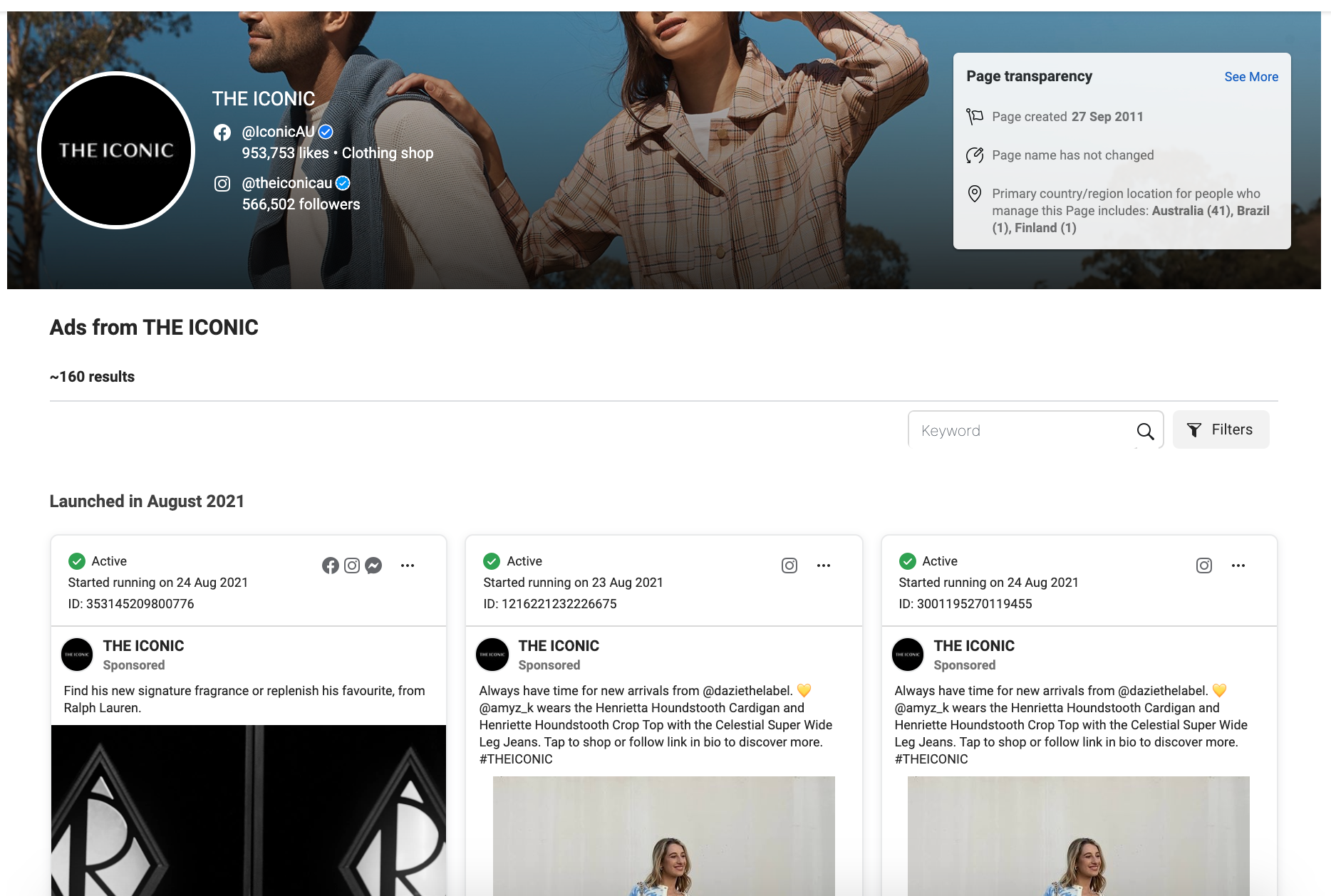
Task: Select THE ICONIC advertiser name on second ad
Action: [559, 646]
